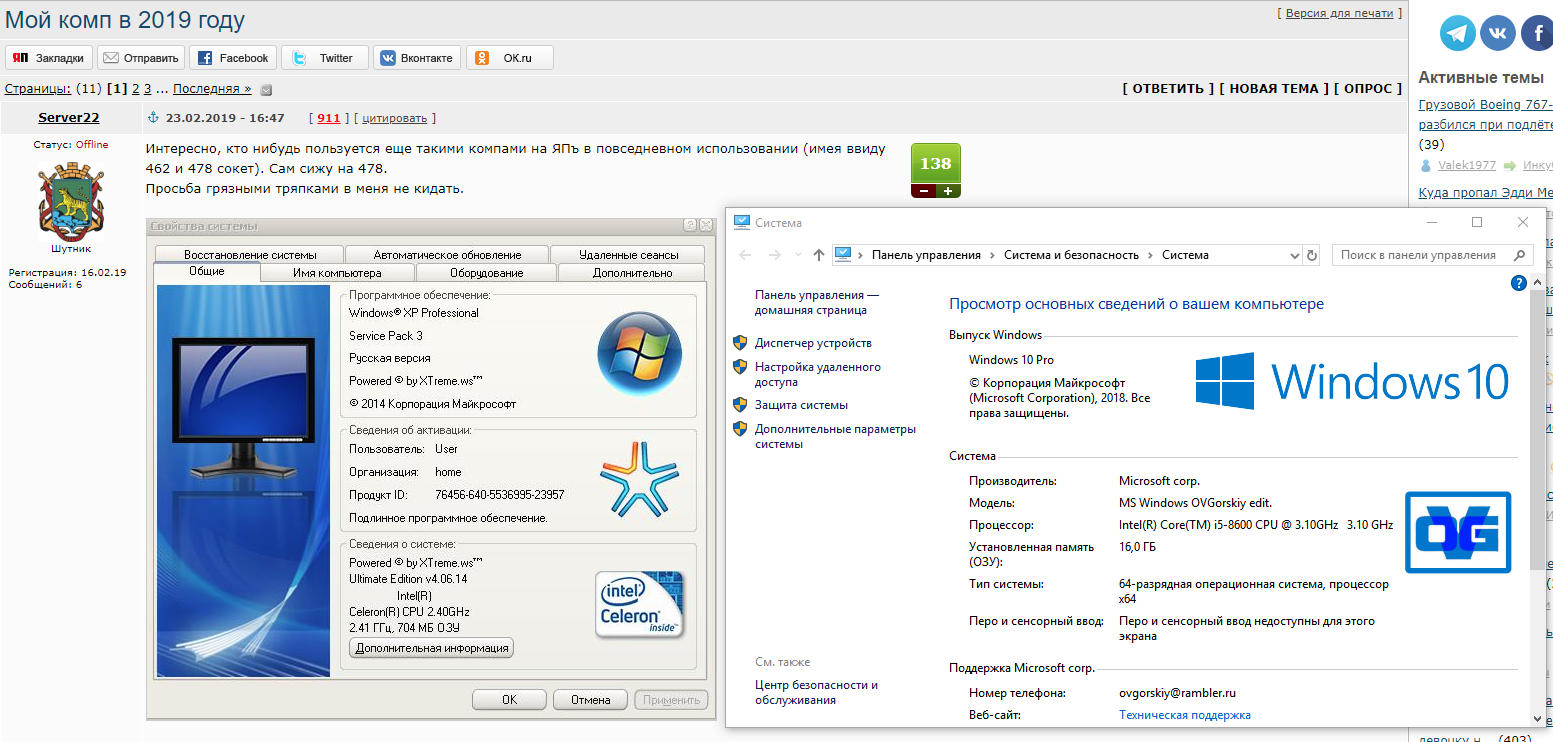Open Диспетчер устройств in System window
Viewport: 1553px width, 742px height.
(x=813, y=343)
